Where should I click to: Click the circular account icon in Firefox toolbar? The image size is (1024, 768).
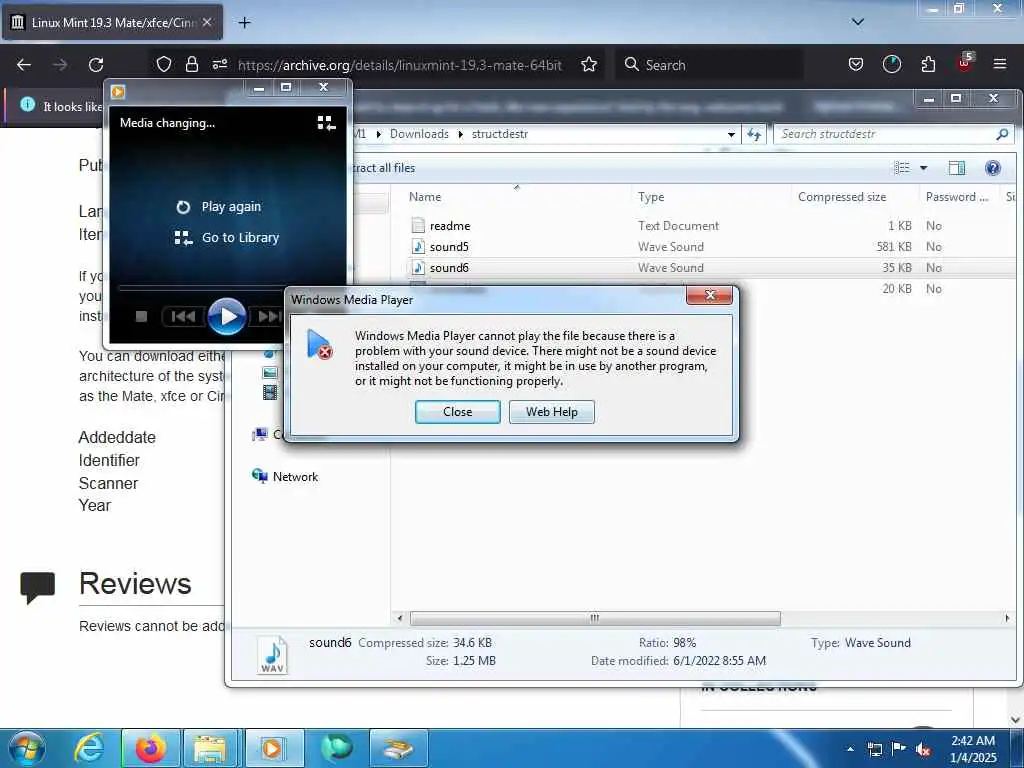pyautogui.click(x=891, y=64)
